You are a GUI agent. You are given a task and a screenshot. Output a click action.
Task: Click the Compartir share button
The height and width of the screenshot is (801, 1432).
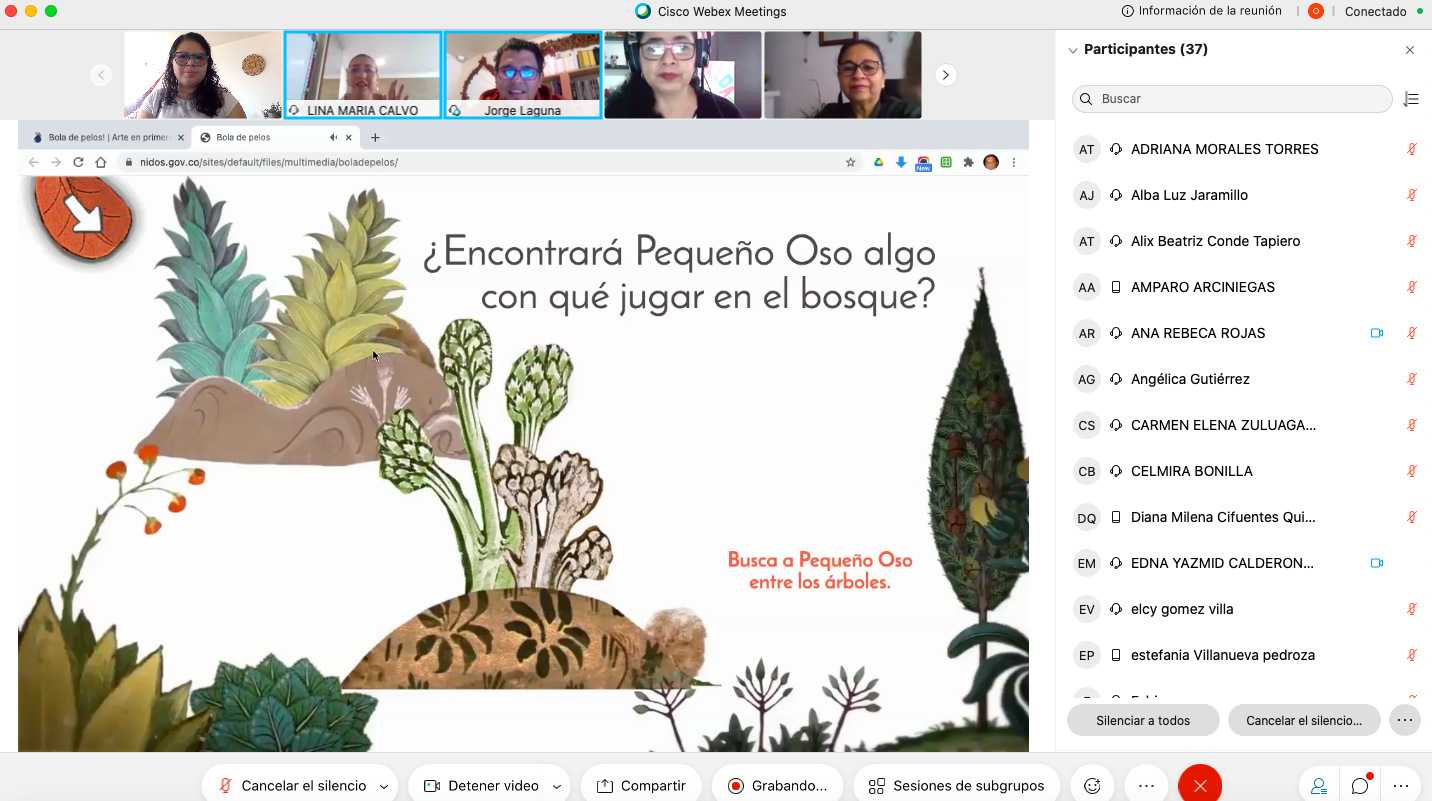[641, 786]
